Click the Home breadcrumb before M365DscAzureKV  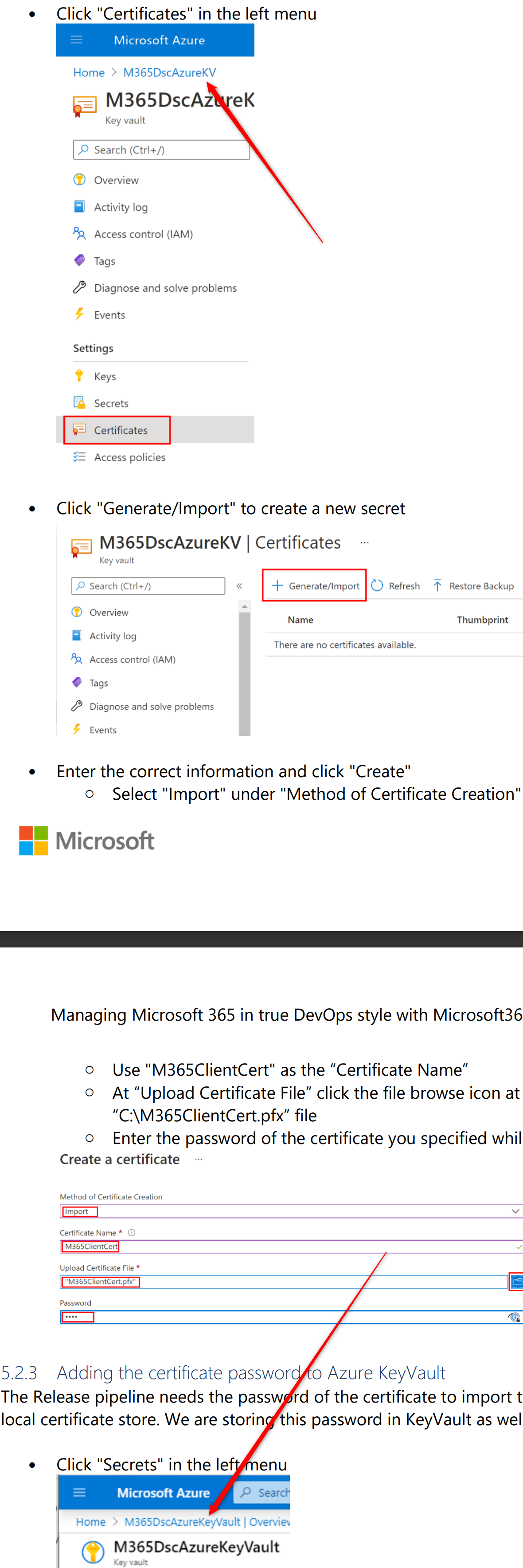point(89,72)
